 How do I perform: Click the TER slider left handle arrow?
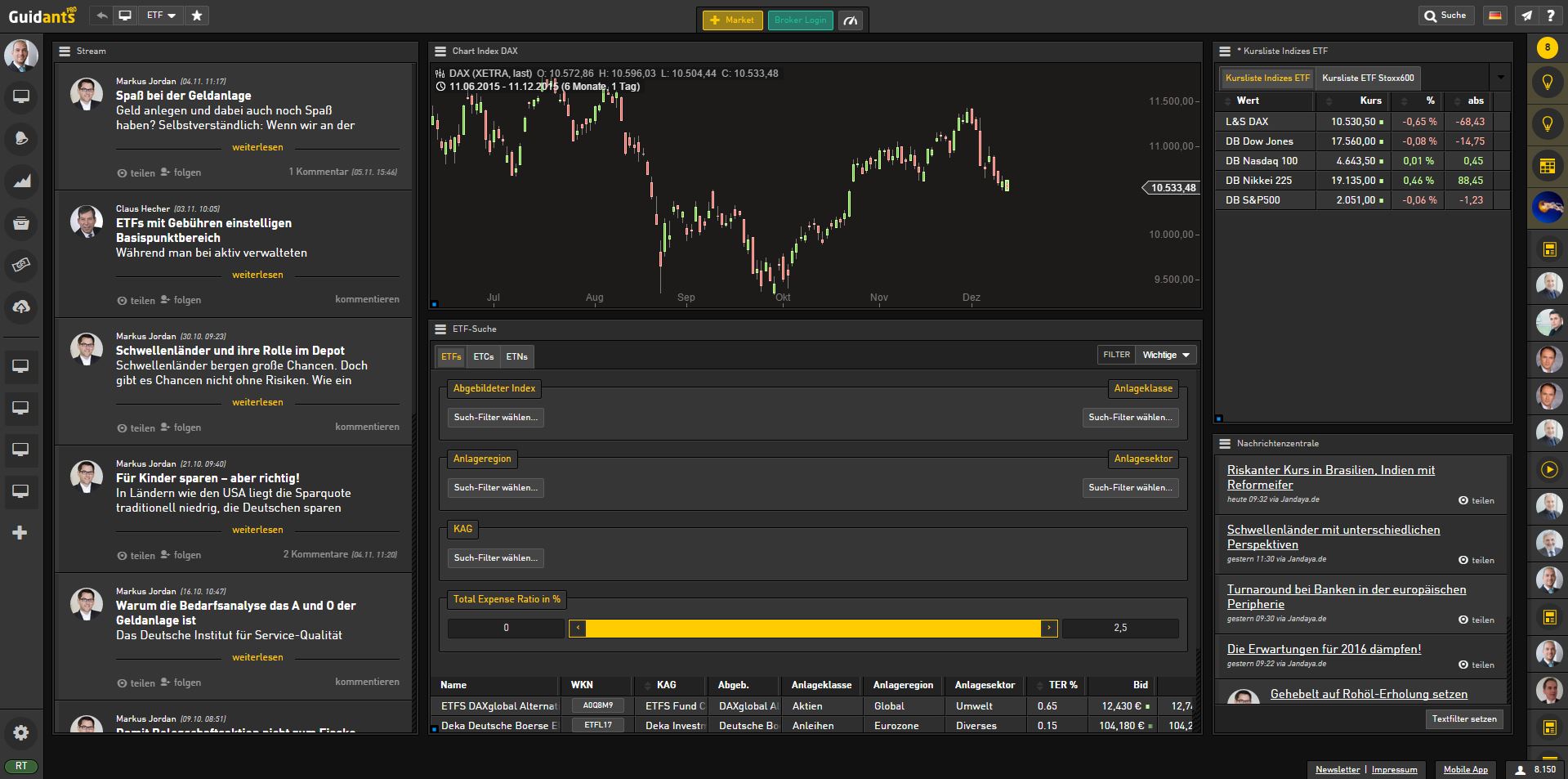578,628
